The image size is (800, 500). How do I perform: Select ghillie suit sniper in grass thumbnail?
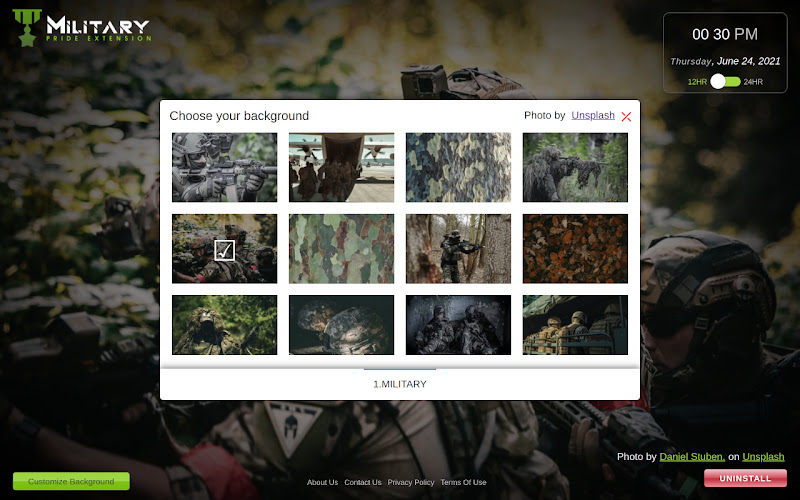click(x=575, y=167)
